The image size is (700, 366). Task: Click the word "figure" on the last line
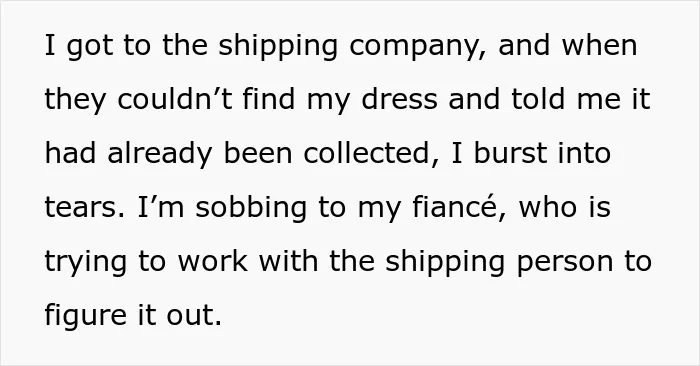point(86,316)
